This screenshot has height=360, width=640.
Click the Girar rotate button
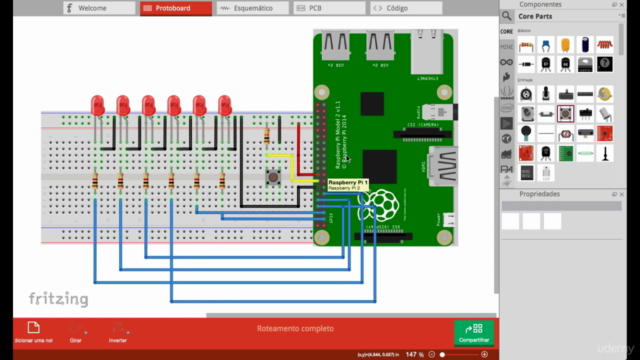click(x=76, y=332)
